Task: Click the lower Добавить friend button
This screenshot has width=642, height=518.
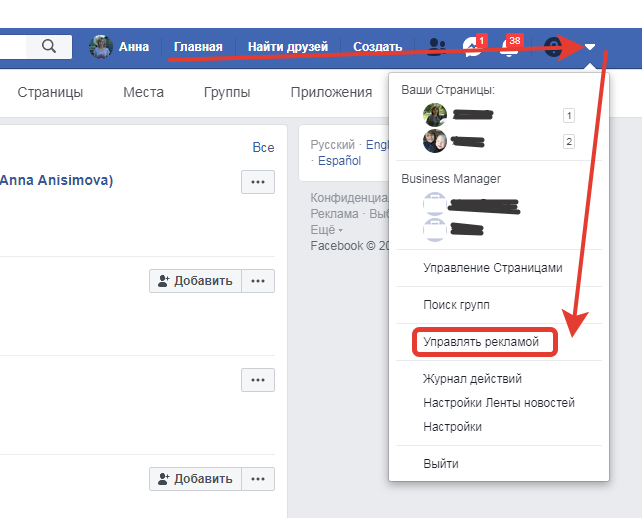Action: (x=195, y=479)
